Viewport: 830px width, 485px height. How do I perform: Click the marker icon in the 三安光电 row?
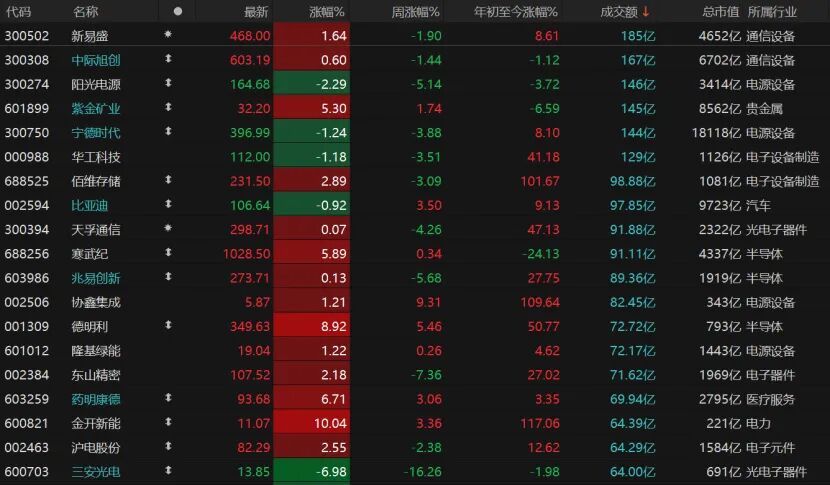tap(168, 471)
